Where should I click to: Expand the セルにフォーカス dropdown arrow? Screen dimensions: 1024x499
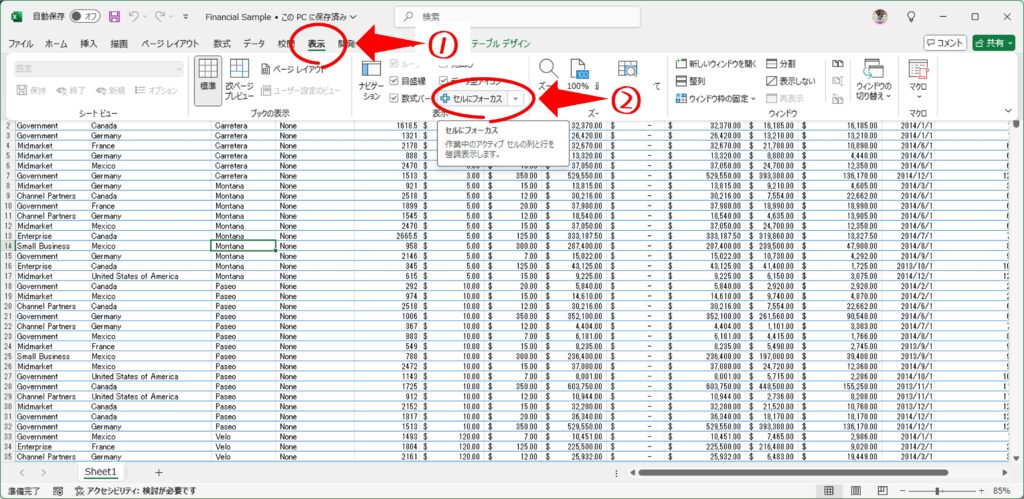click(x=515, y=99)
